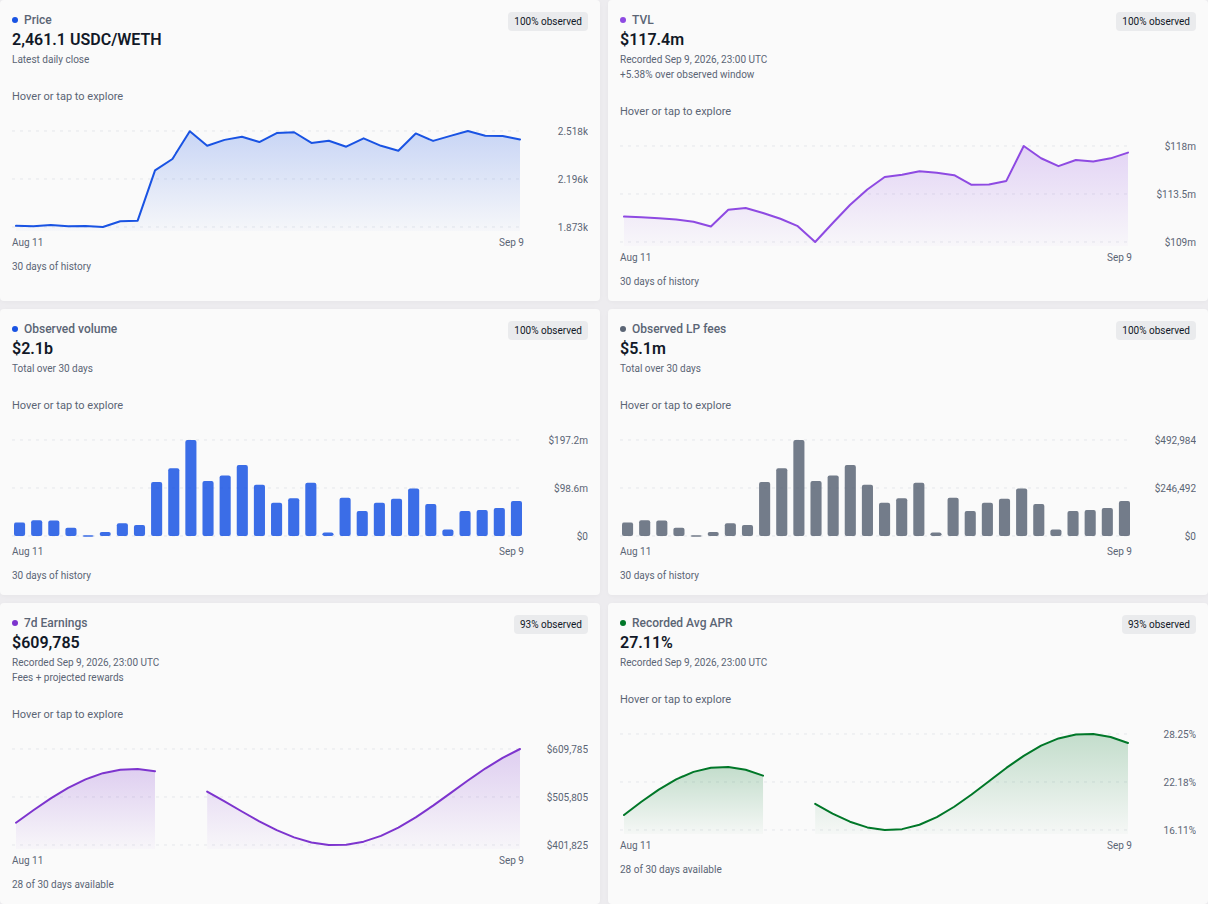Click the 16.11% axis label
The width and height of the screenshot is (1208, 904).
(x=1179, y=830)
